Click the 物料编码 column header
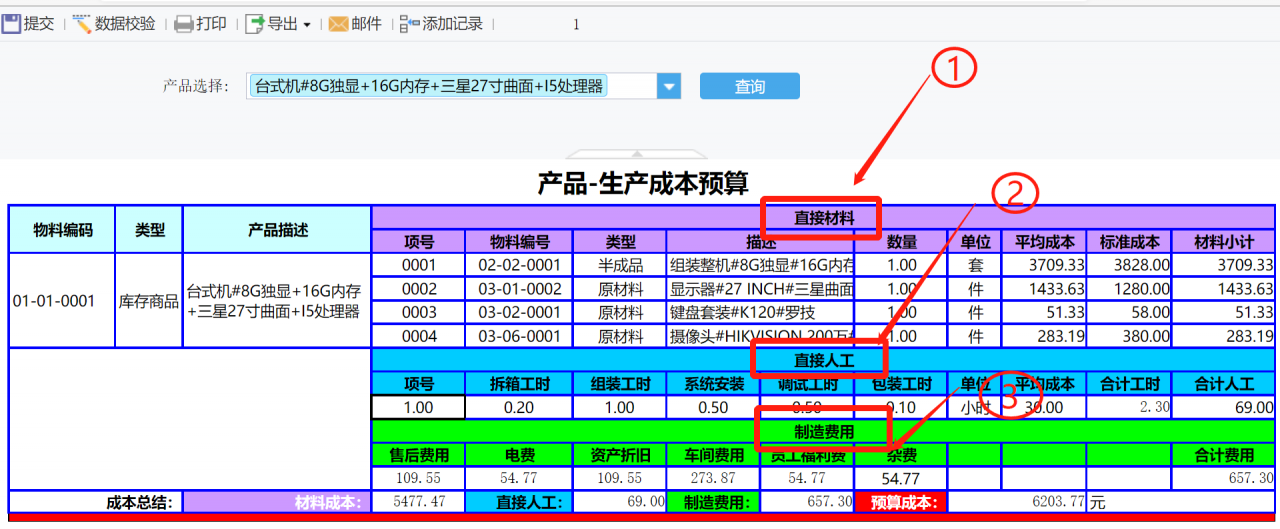The image size is (1280, 529). coord(62,229)
